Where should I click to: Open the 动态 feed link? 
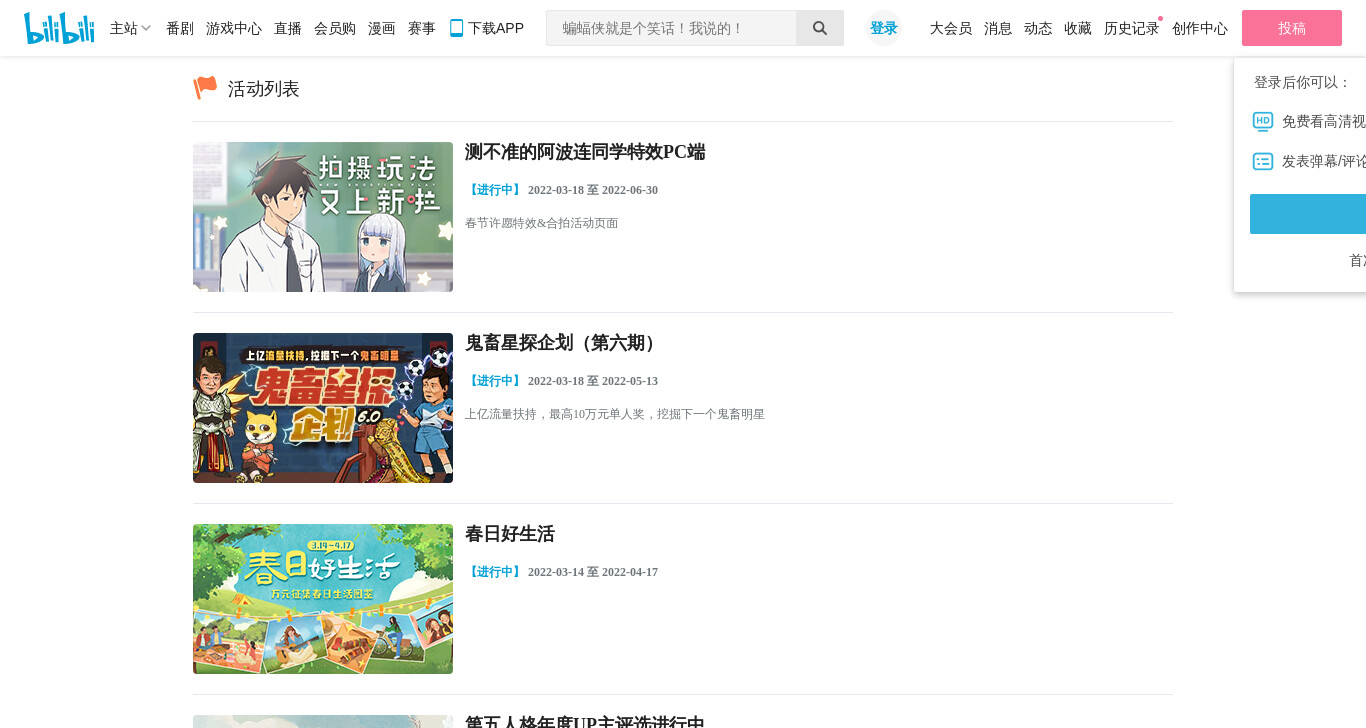pos(1038,28)
